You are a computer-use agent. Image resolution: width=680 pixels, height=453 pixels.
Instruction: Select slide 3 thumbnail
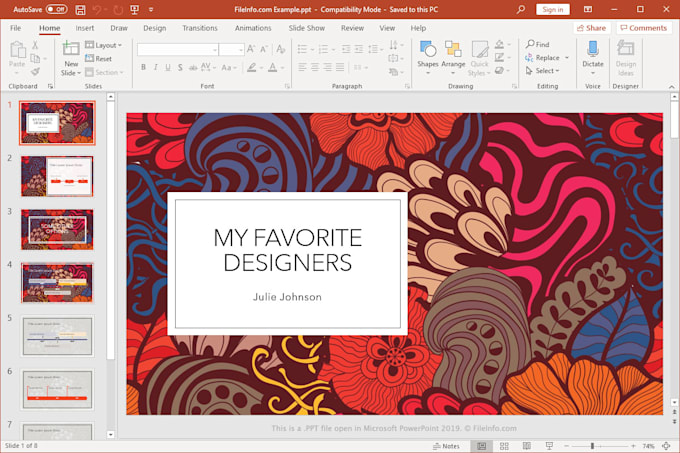57,229
